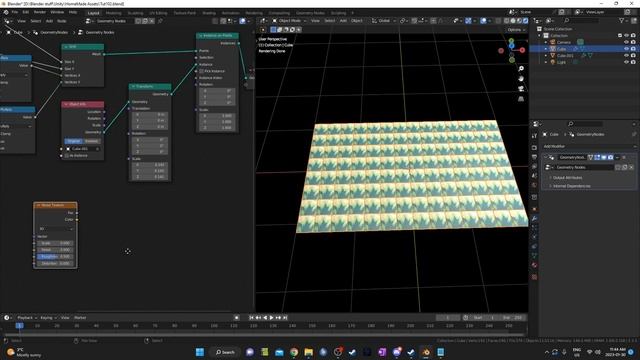Image resolution: width=640 pixels, height=360 pixels.
Task: Toggle As Instance checkbox on Object Info
Action: click(x=67, y=156)
